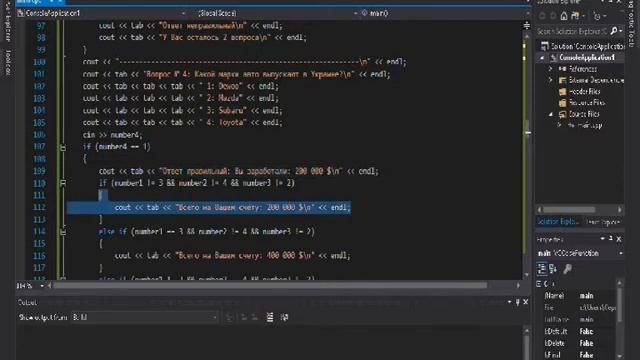Select the Solution 'ConsoleApplication1' node

[582, 46]
